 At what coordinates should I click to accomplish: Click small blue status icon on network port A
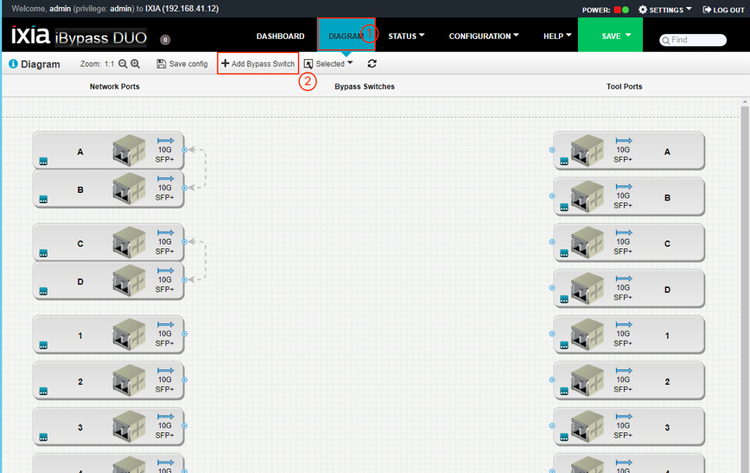(x=44, y=161)
